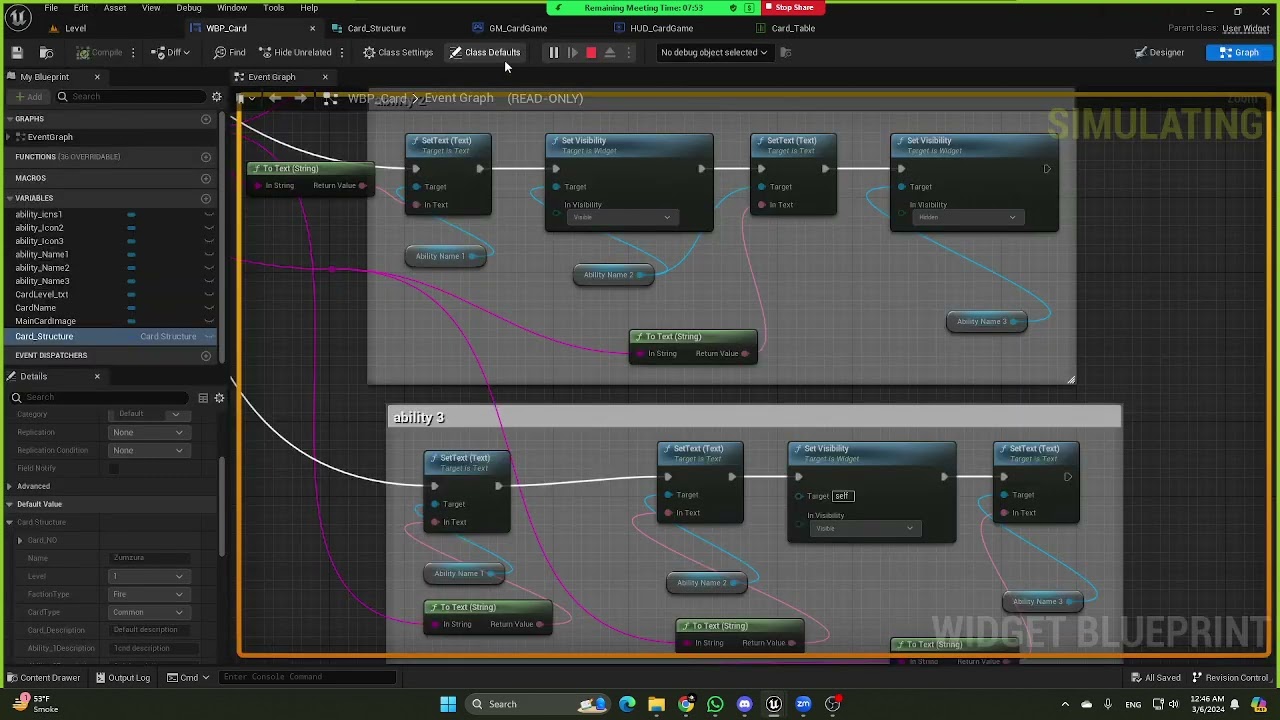Expand the Card_NO property
The height and width of the screenshot is (720, 1280).
[19, 540]
